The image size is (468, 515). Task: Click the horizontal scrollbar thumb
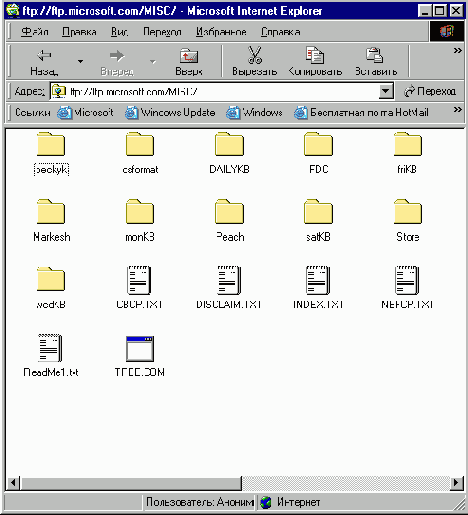click(131, 482)
